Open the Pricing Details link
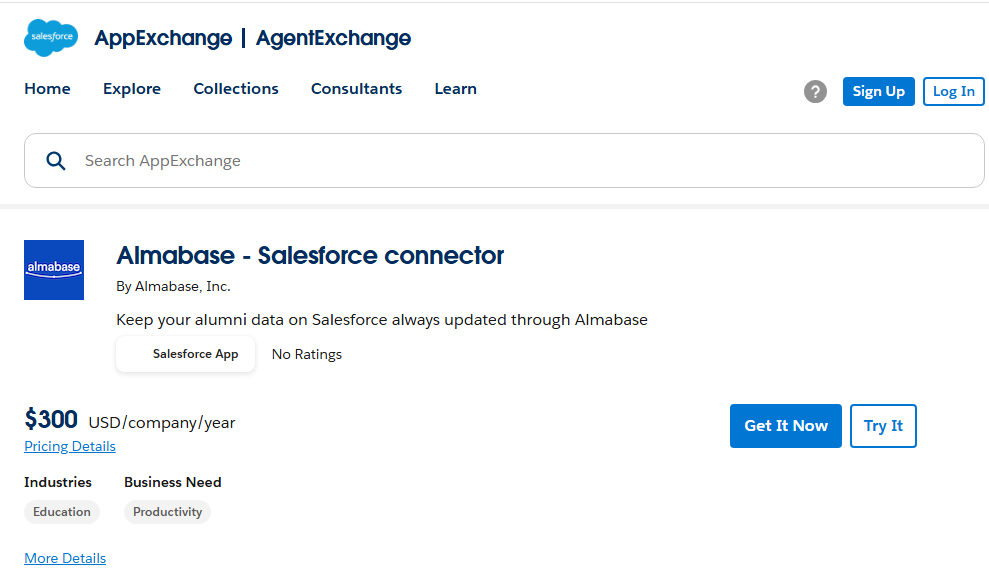The width and height of the screenshot is (989, 576). (x=70, y=446)
